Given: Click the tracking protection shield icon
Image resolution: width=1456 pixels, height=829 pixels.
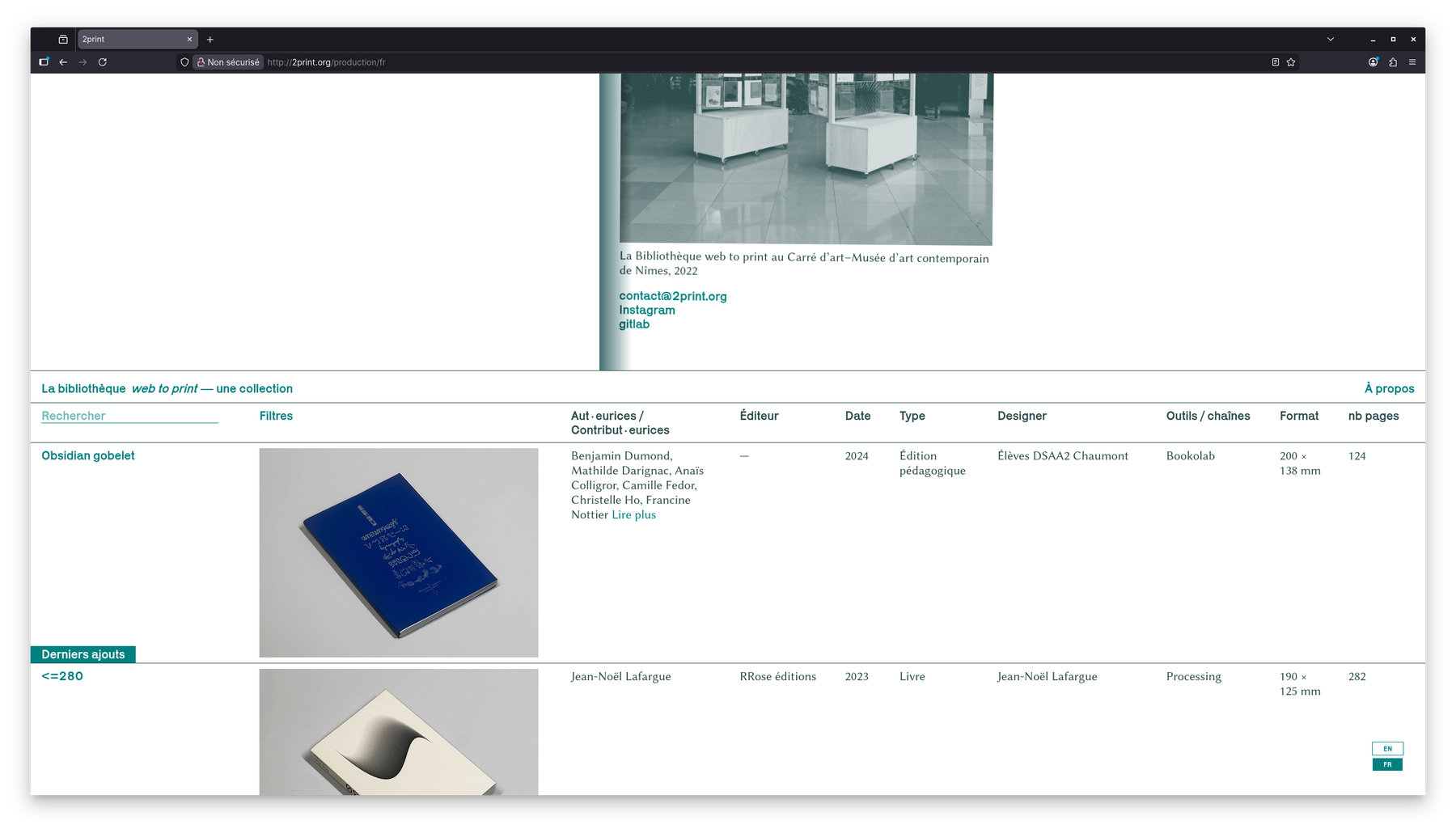Looking at the screenshot, I should tap(184, 62).
